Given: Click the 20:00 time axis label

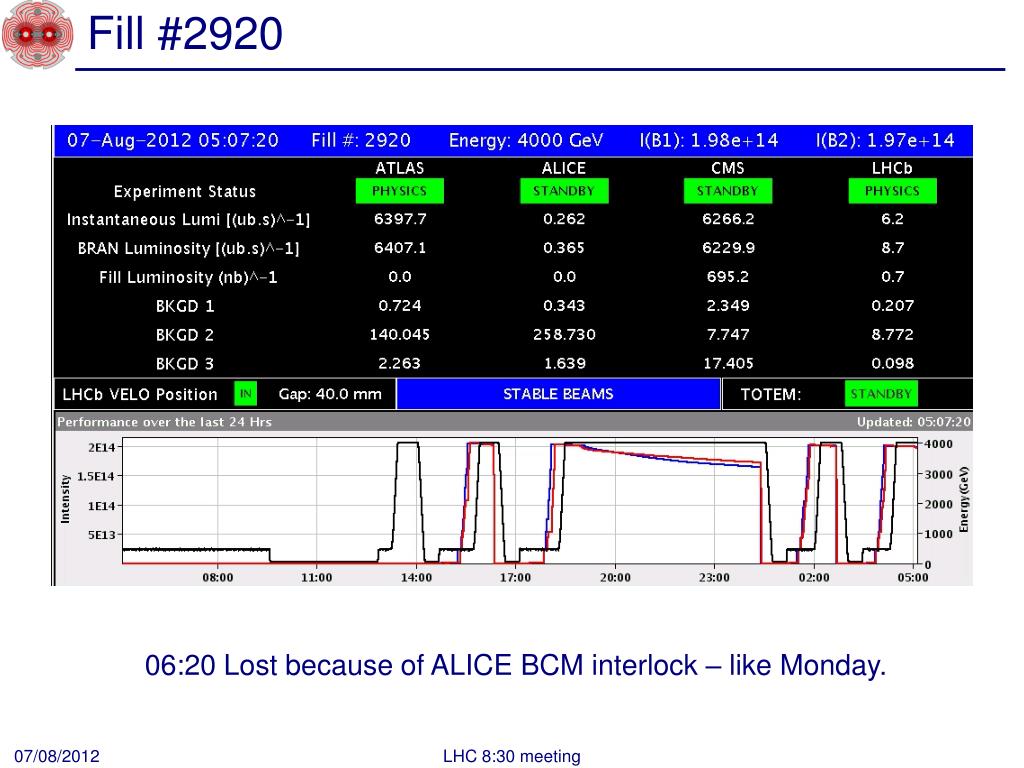Looking at the screenshot, I should click(x=615, y=577).
